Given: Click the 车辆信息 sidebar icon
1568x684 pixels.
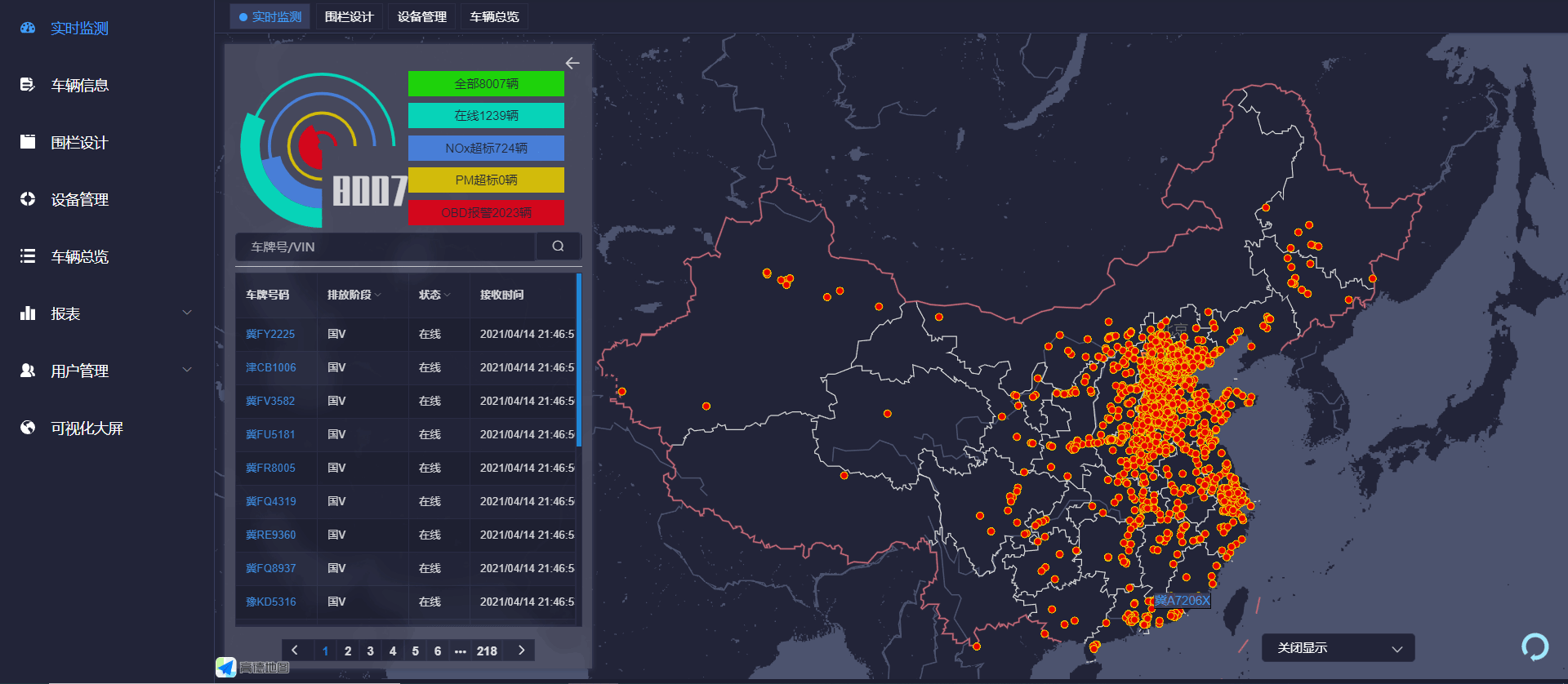Looking at the screenshot, I should pyautogui.click(x=28, y=85).
